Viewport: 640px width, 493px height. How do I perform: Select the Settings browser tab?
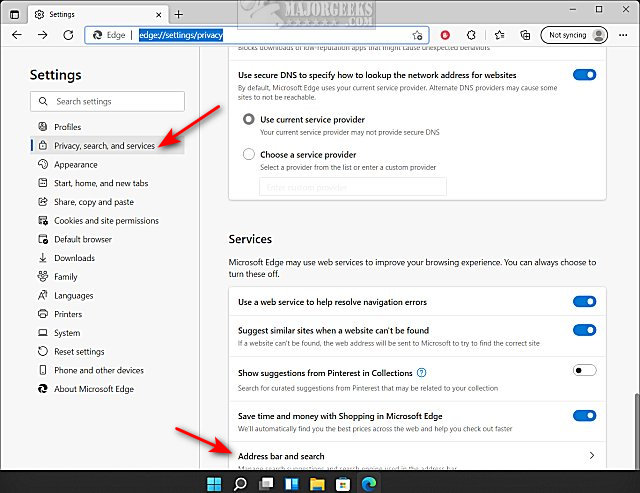click(98, 15)
